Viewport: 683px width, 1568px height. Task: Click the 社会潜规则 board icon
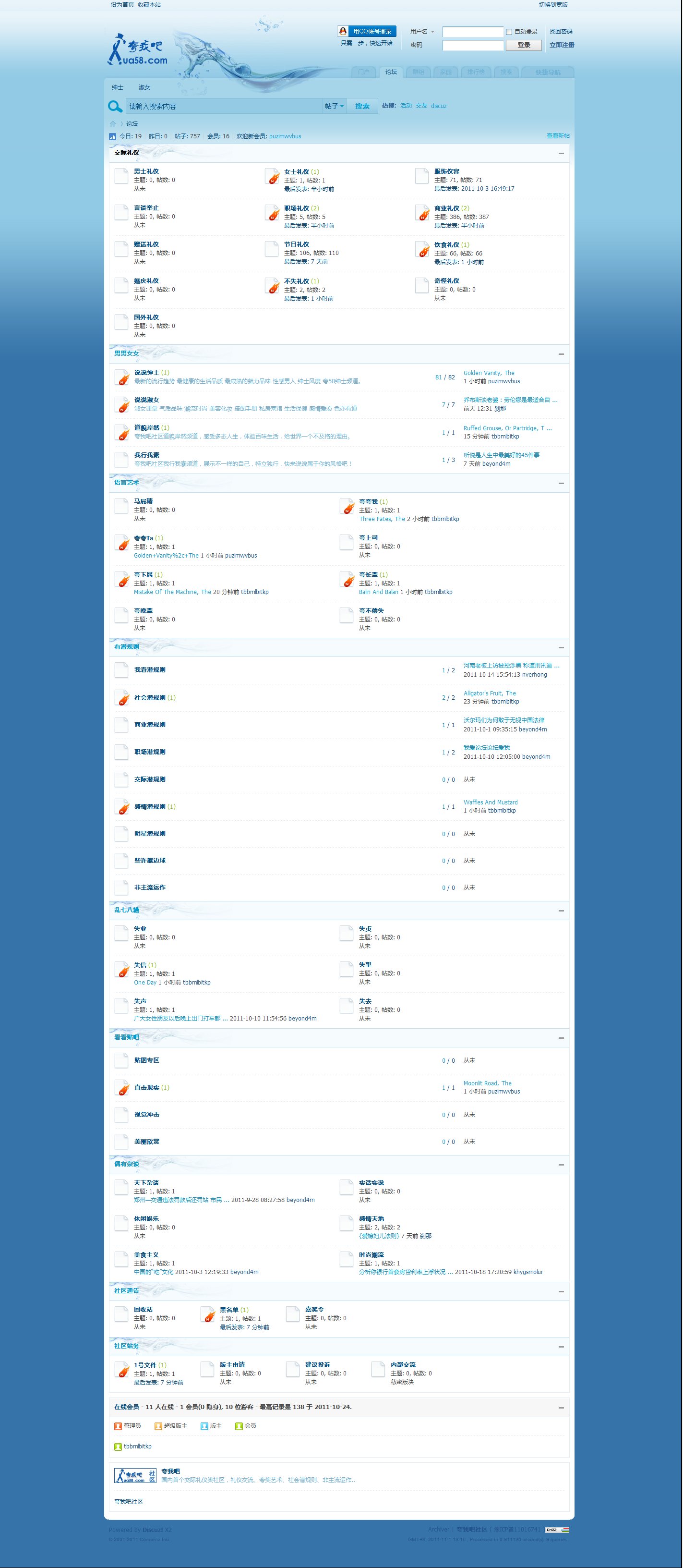click(122, 698)
